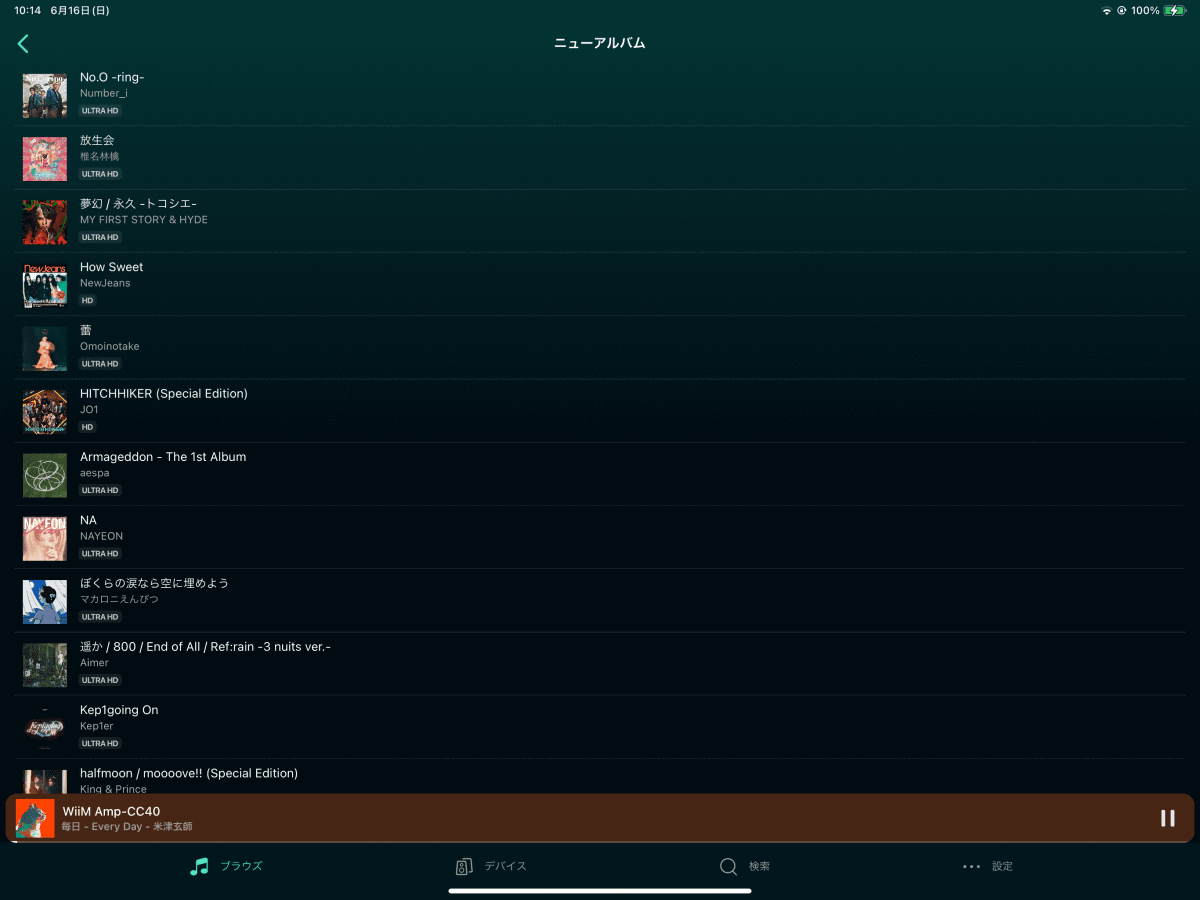Tap the Wi-Fi icon in status bar
The width and height of the screenshot is (1200, 900).
1107,11
